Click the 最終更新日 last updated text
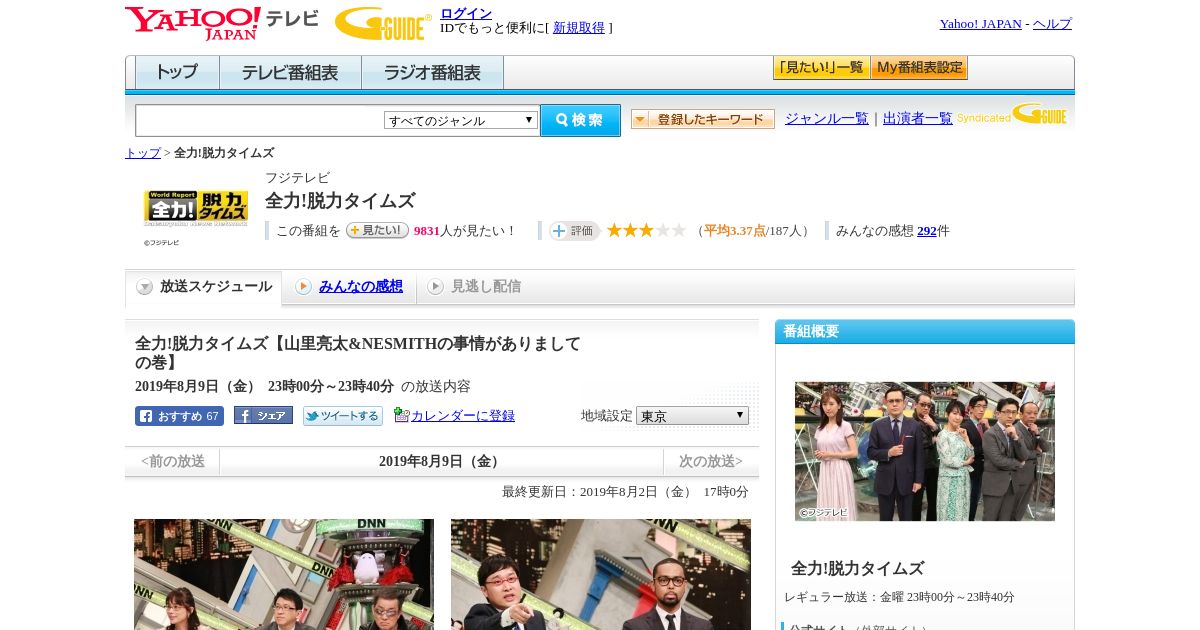This screenshot has width=1200, height=630. click(625, 492)
